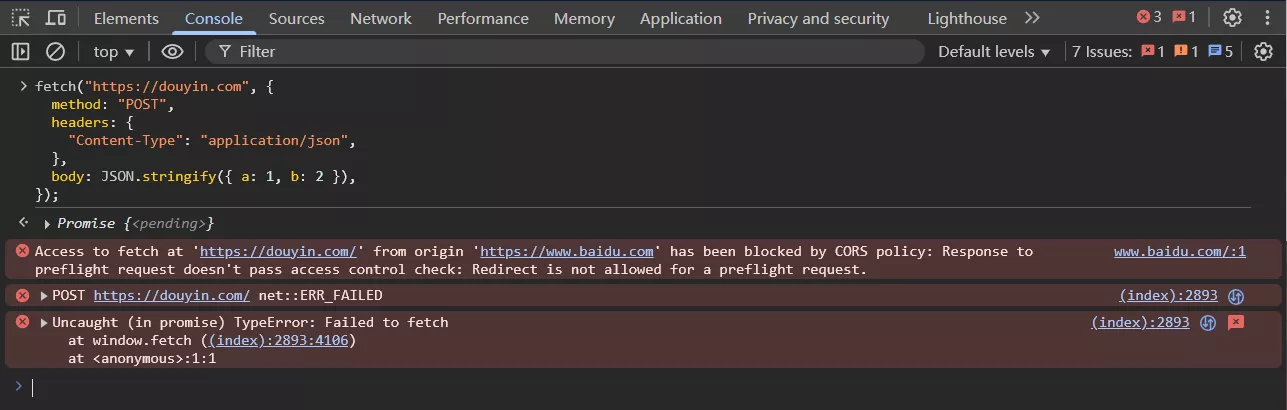Open the 'top' JavaScript context dropdown
This screenshot has width=1287, height=410.
tap(114, 51)
